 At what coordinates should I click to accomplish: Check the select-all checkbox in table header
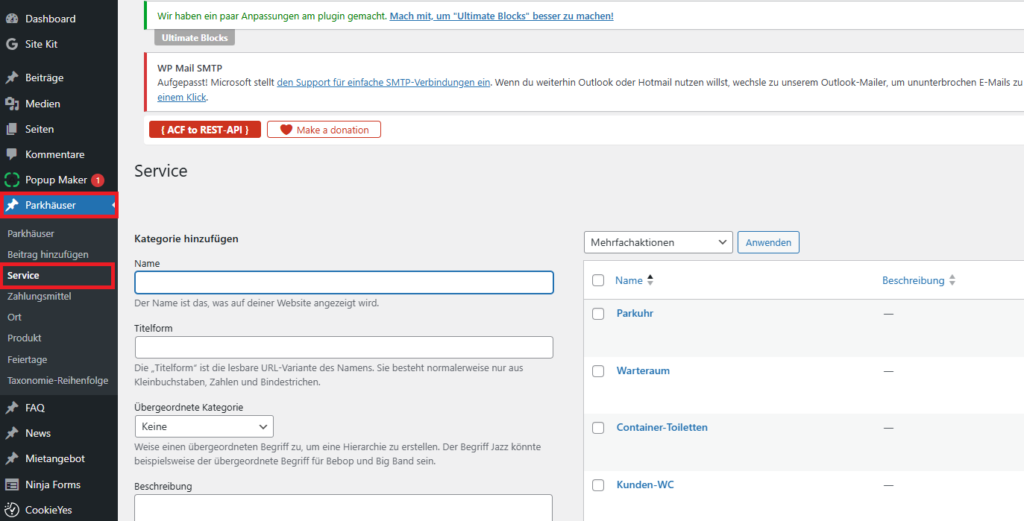pos(598,281)
